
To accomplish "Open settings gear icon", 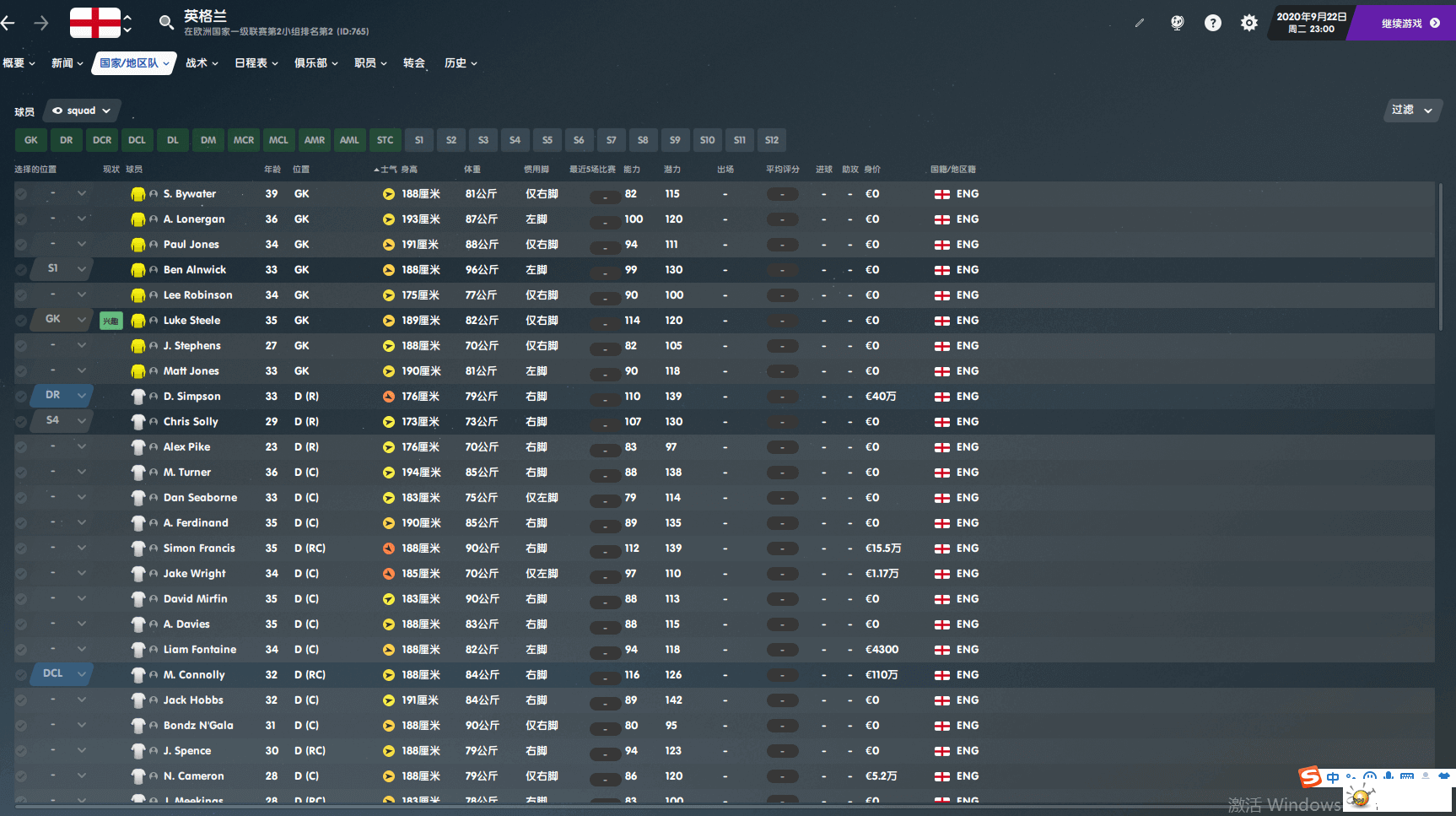I will click(1248, 24).
